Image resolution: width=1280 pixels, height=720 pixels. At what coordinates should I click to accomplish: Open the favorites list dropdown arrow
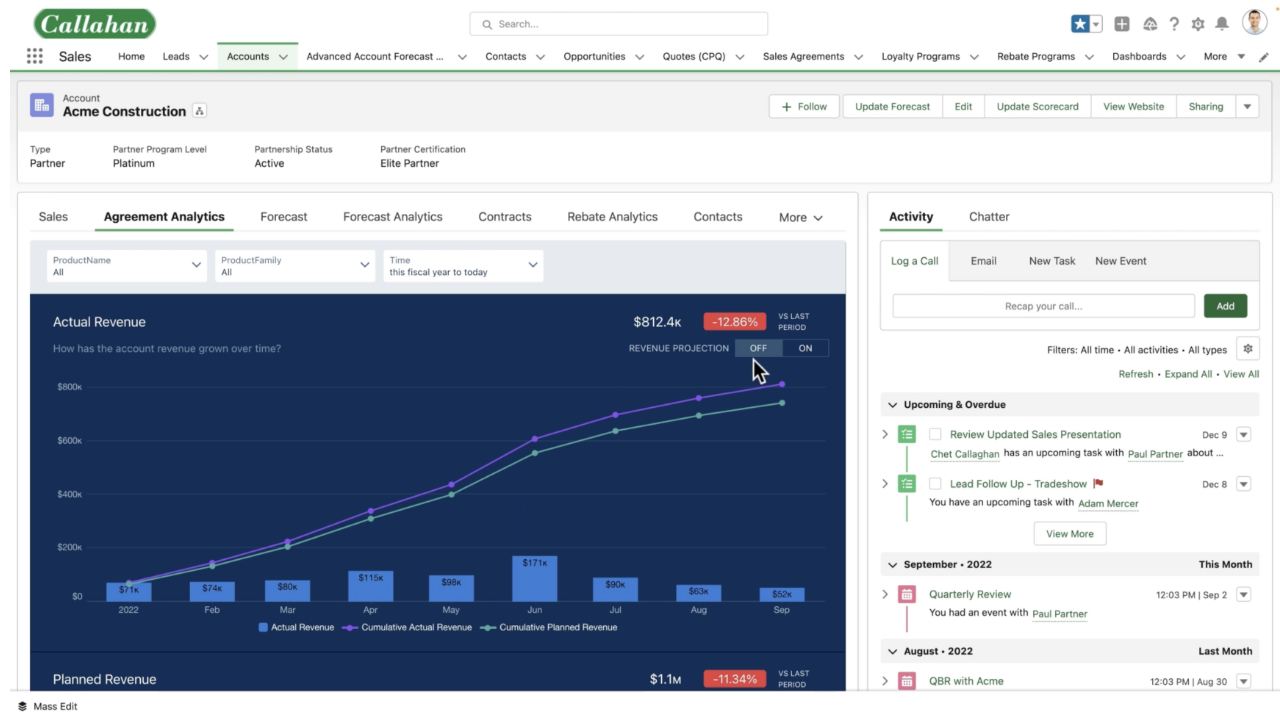coord(1096,24)
